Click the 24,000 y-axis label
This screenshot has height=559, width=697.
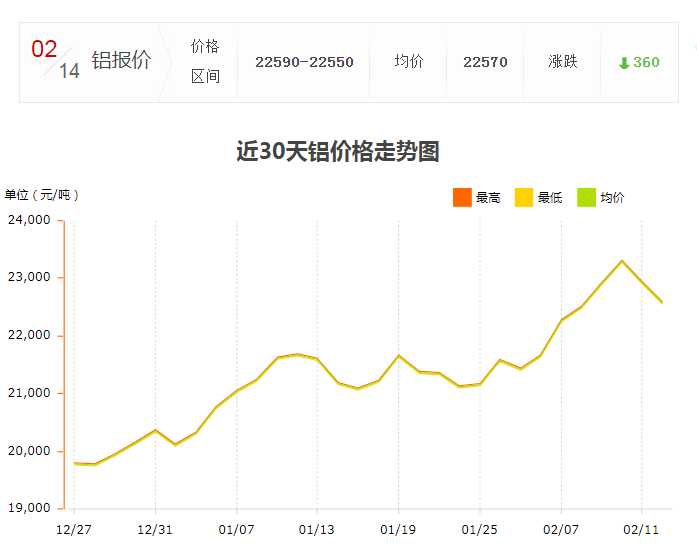[x=29, y=220]
